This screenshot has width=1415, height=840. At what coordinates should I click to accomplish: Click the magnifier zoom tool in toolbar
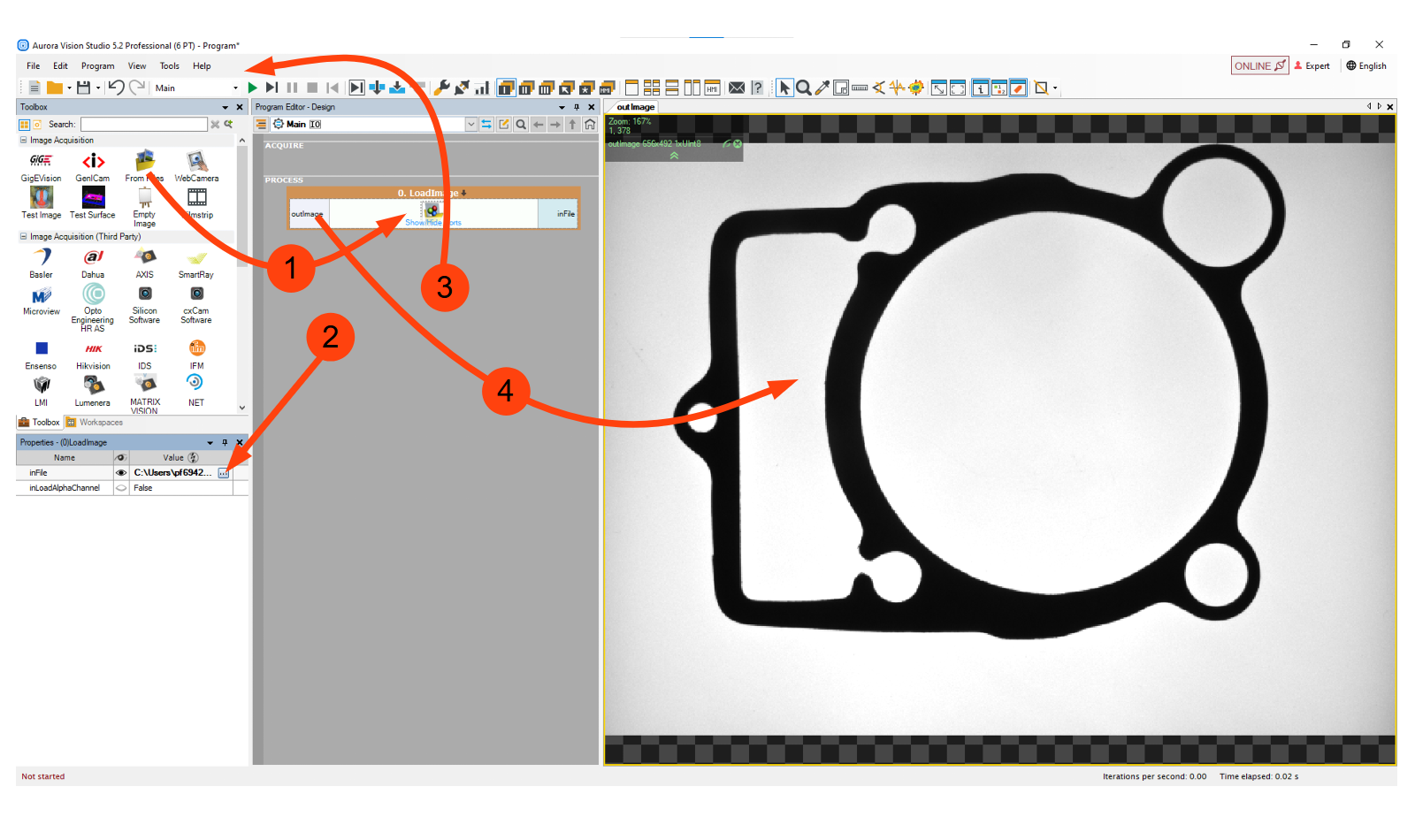(x=803, y=88)
